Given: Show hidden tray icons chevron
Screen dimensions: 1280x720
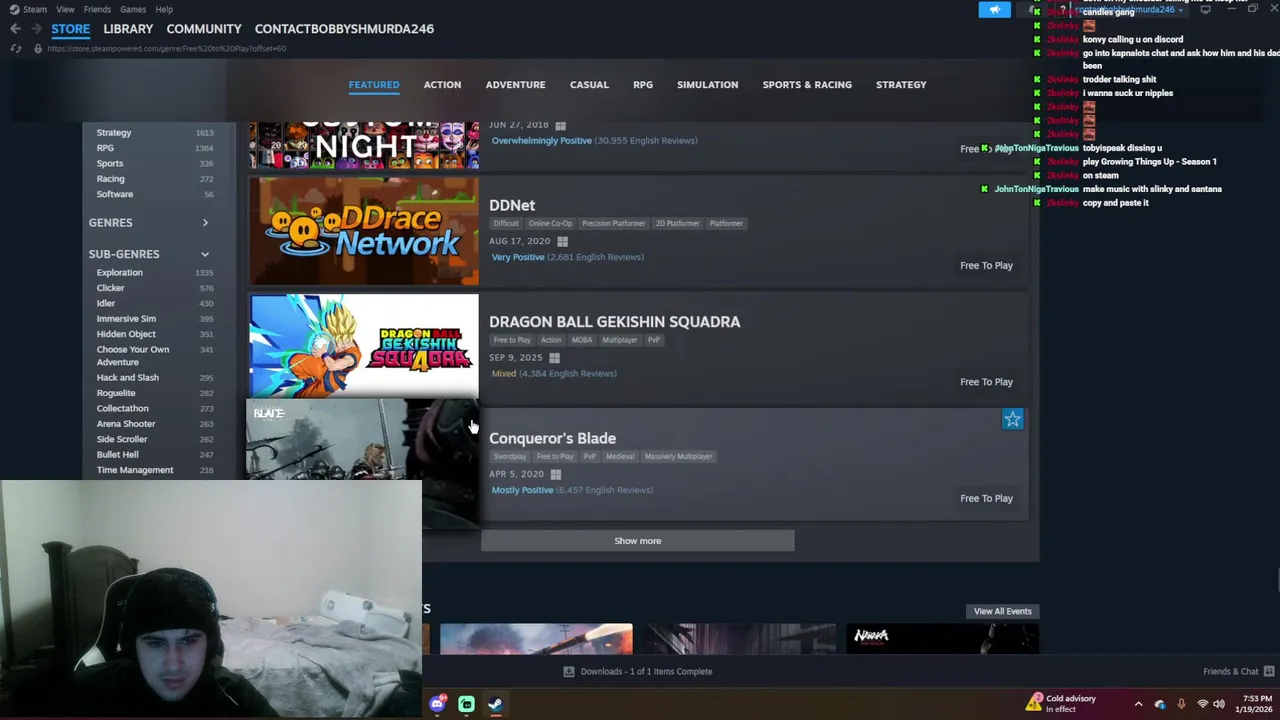Looking at the screenshot, I should coord(1138,704).
